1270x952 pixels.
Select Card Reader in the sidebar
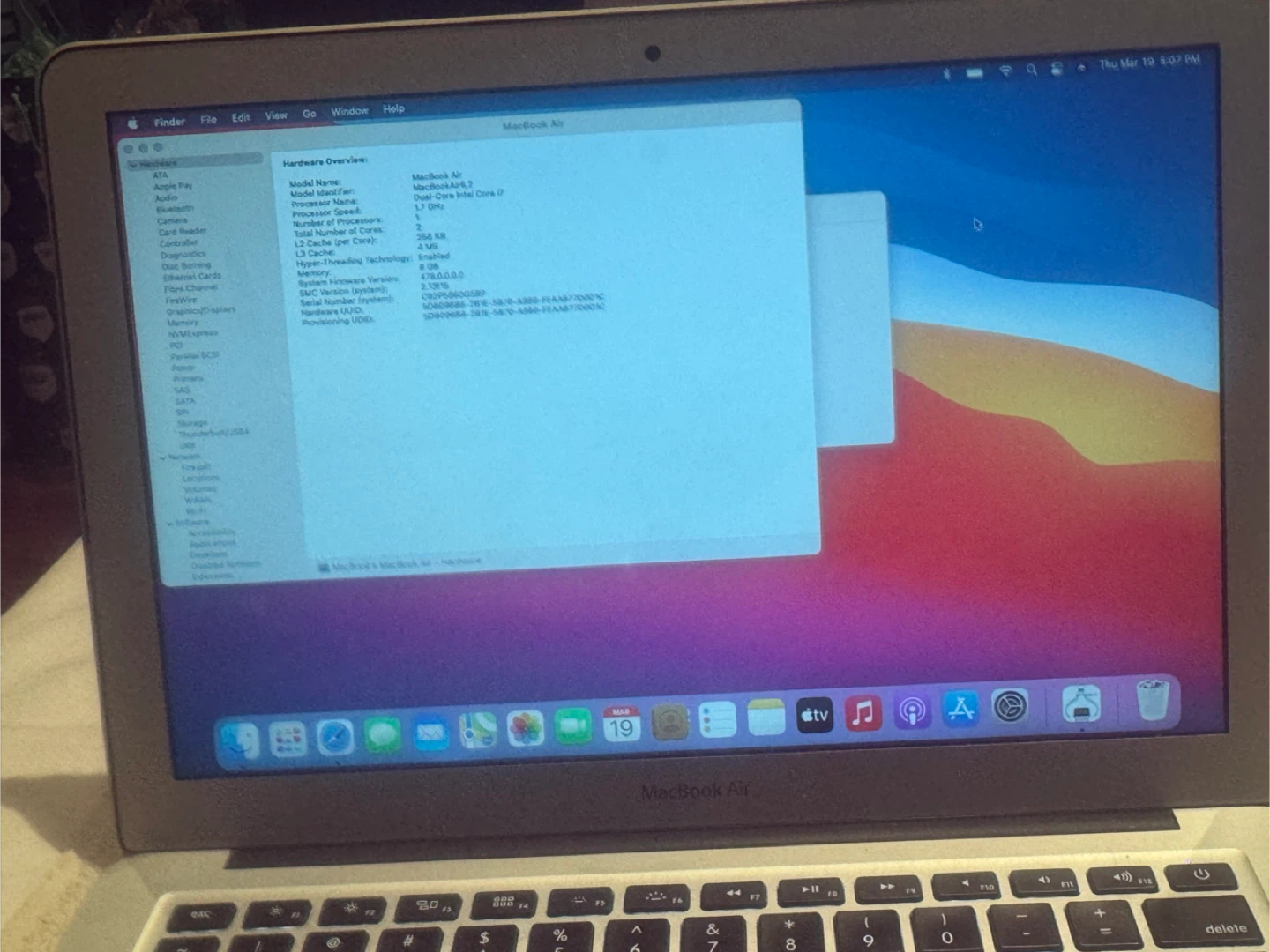pos(183,232)
